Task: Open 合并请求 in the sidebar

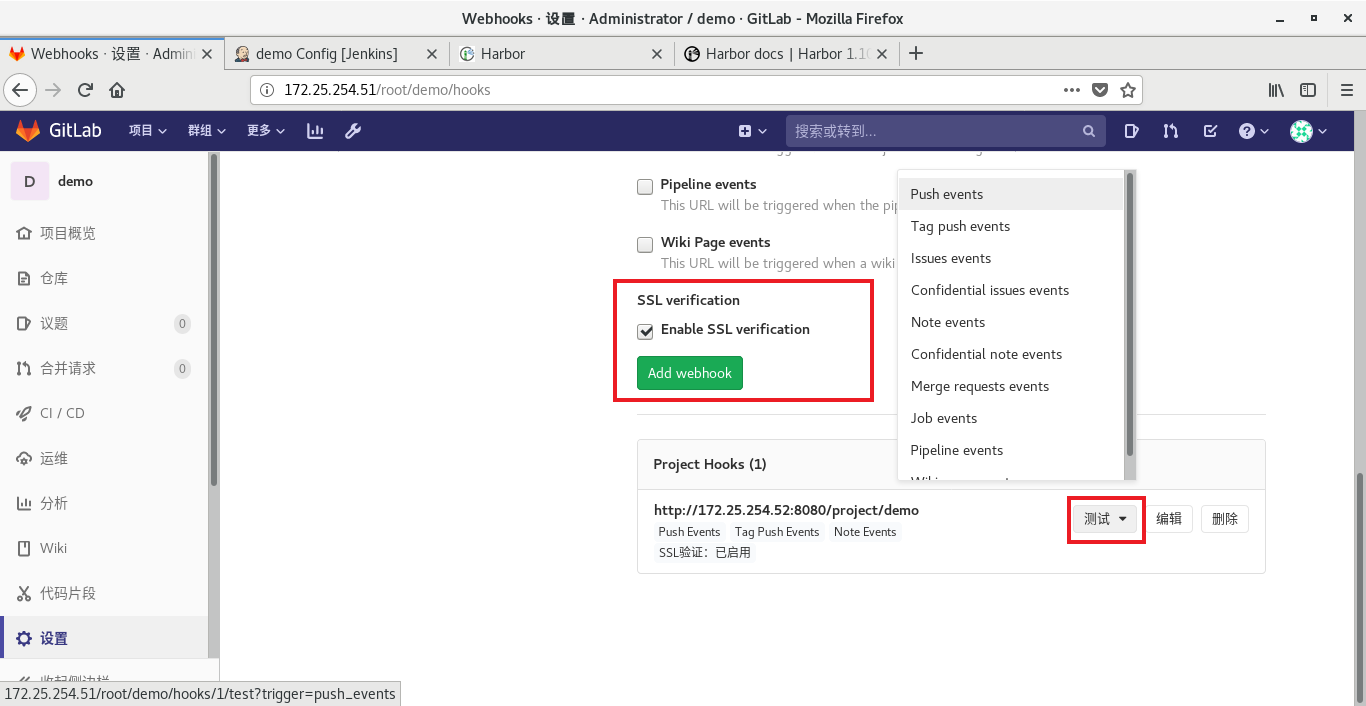Action: [x=68, y=368]
